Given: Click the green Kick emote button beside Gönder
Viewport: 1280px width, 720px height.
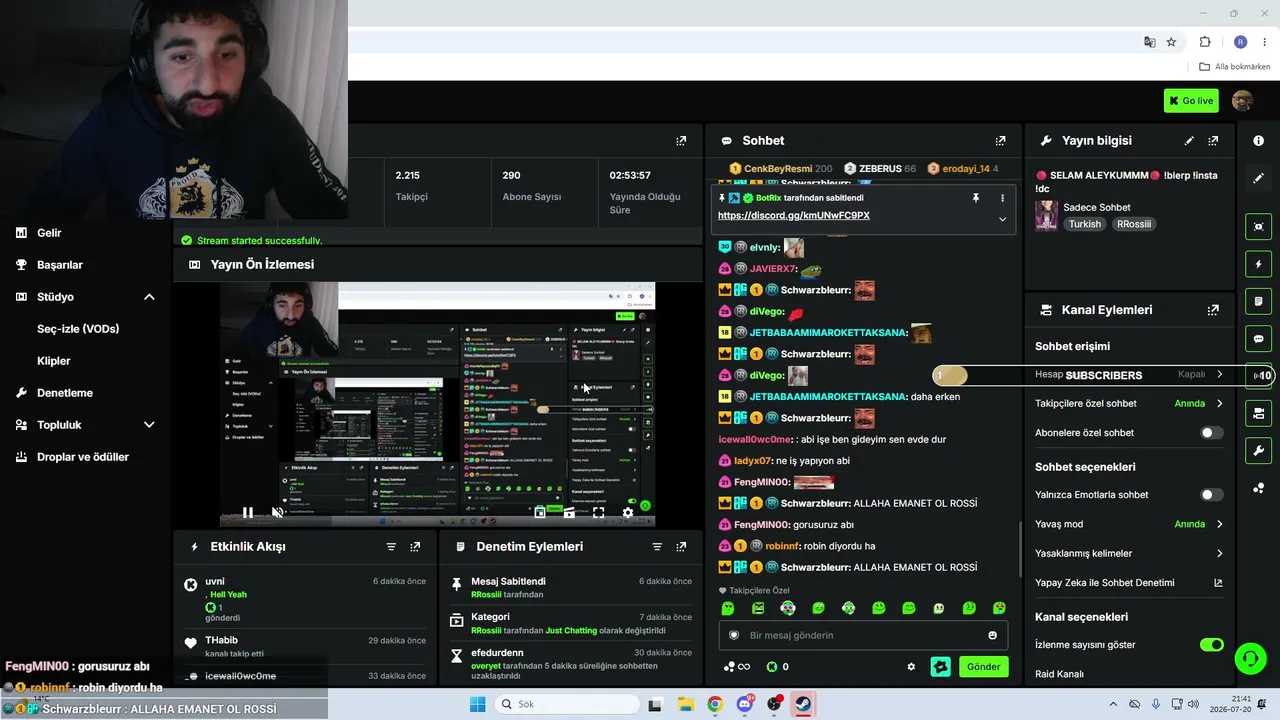Looking at the screenshot, I should [940, 667].
